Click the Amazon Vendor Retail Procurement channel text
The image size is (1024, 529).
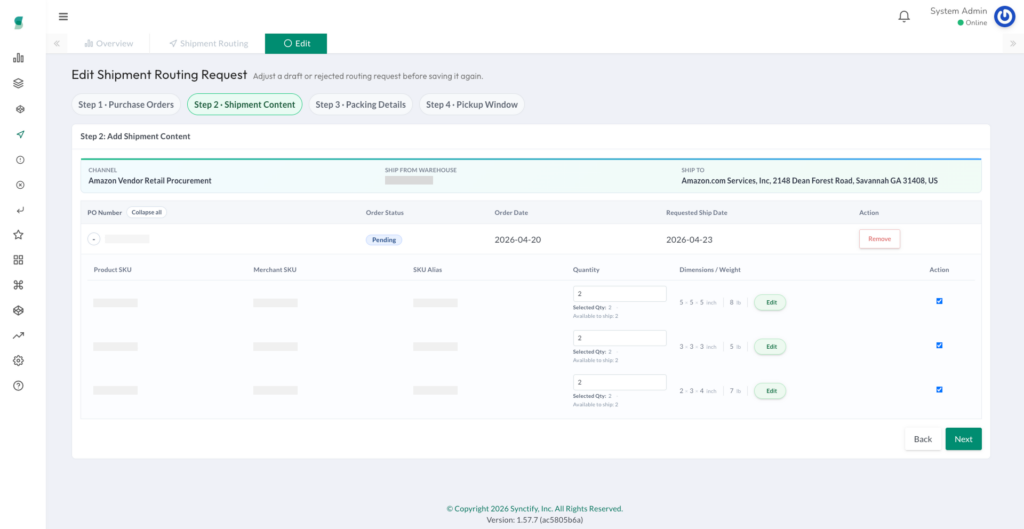click(150, 181)
